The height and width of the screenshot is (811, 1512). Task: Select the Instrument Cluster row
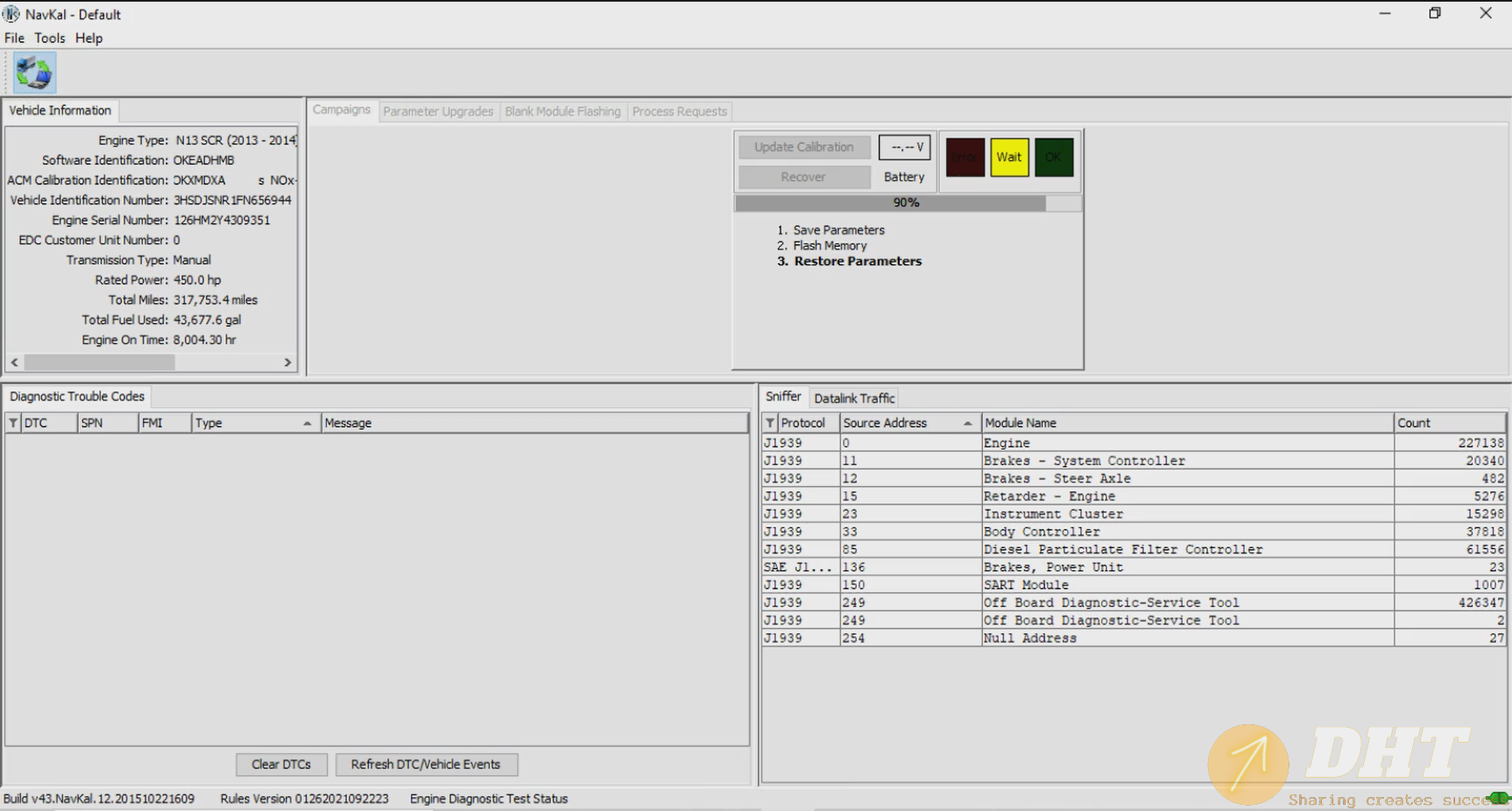coord(1134,514)
